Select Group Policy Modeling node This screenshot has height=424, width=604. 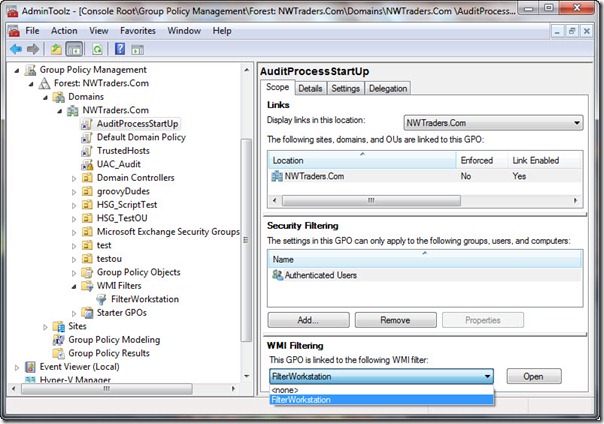pos(113,340)
